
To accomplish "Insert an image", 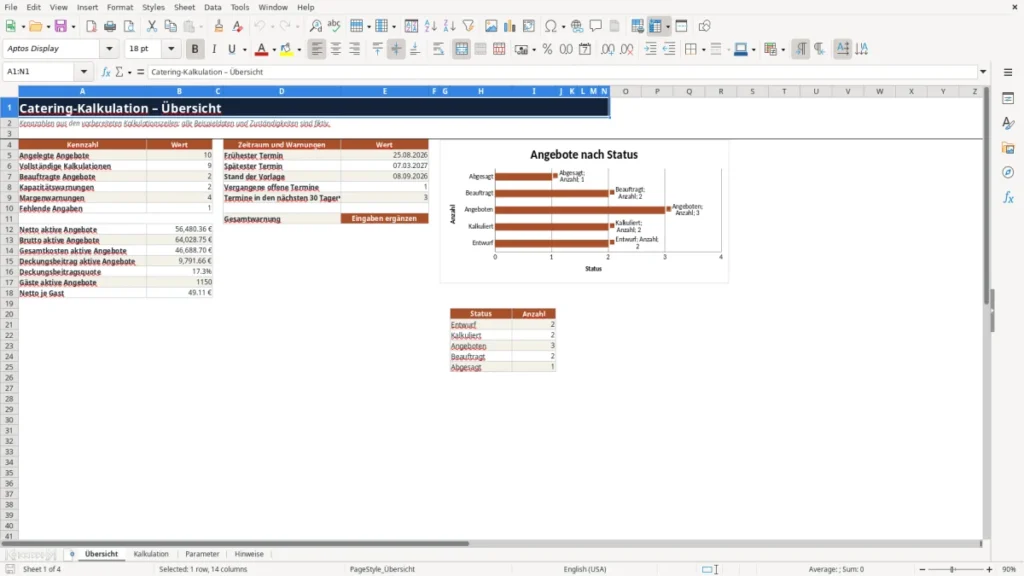I will [491, 26].
